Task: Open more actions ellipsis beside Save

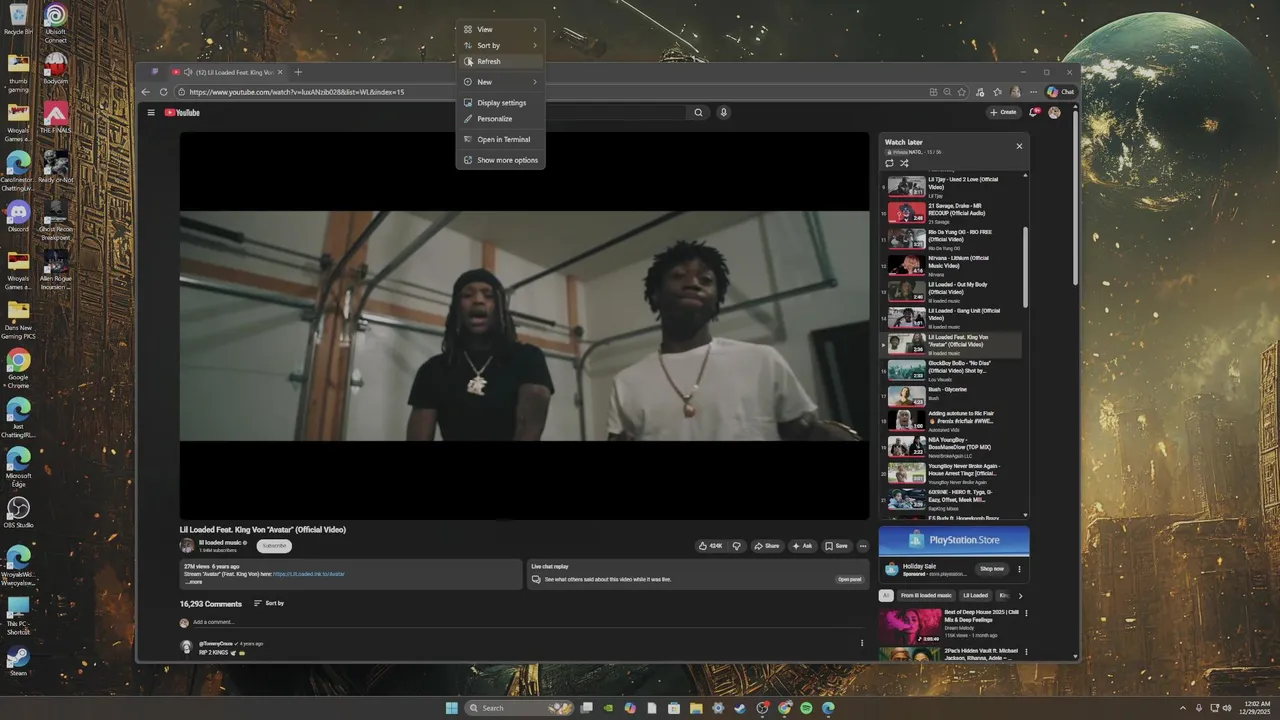Action: 863,546
